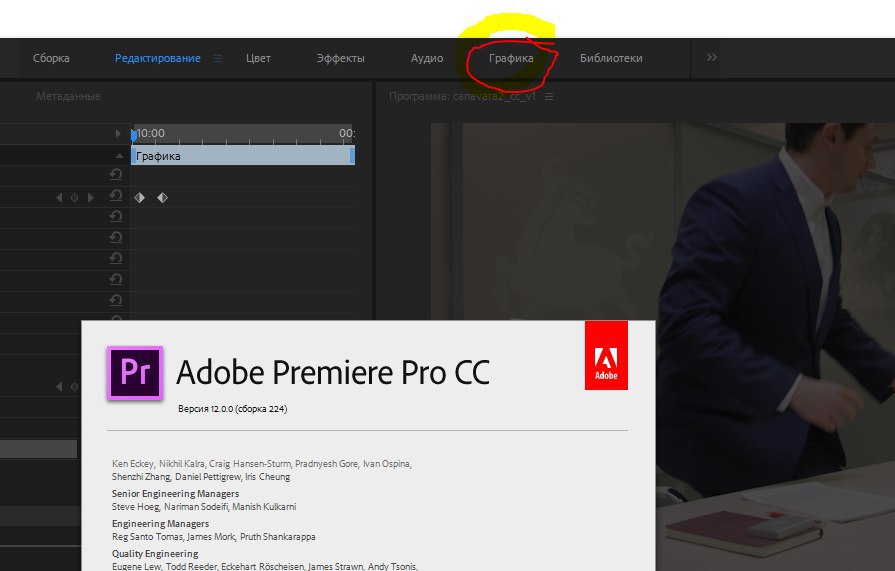Click the Premiere Pro Pr logo
The image size is (895, 571).
tap(135, 373)
